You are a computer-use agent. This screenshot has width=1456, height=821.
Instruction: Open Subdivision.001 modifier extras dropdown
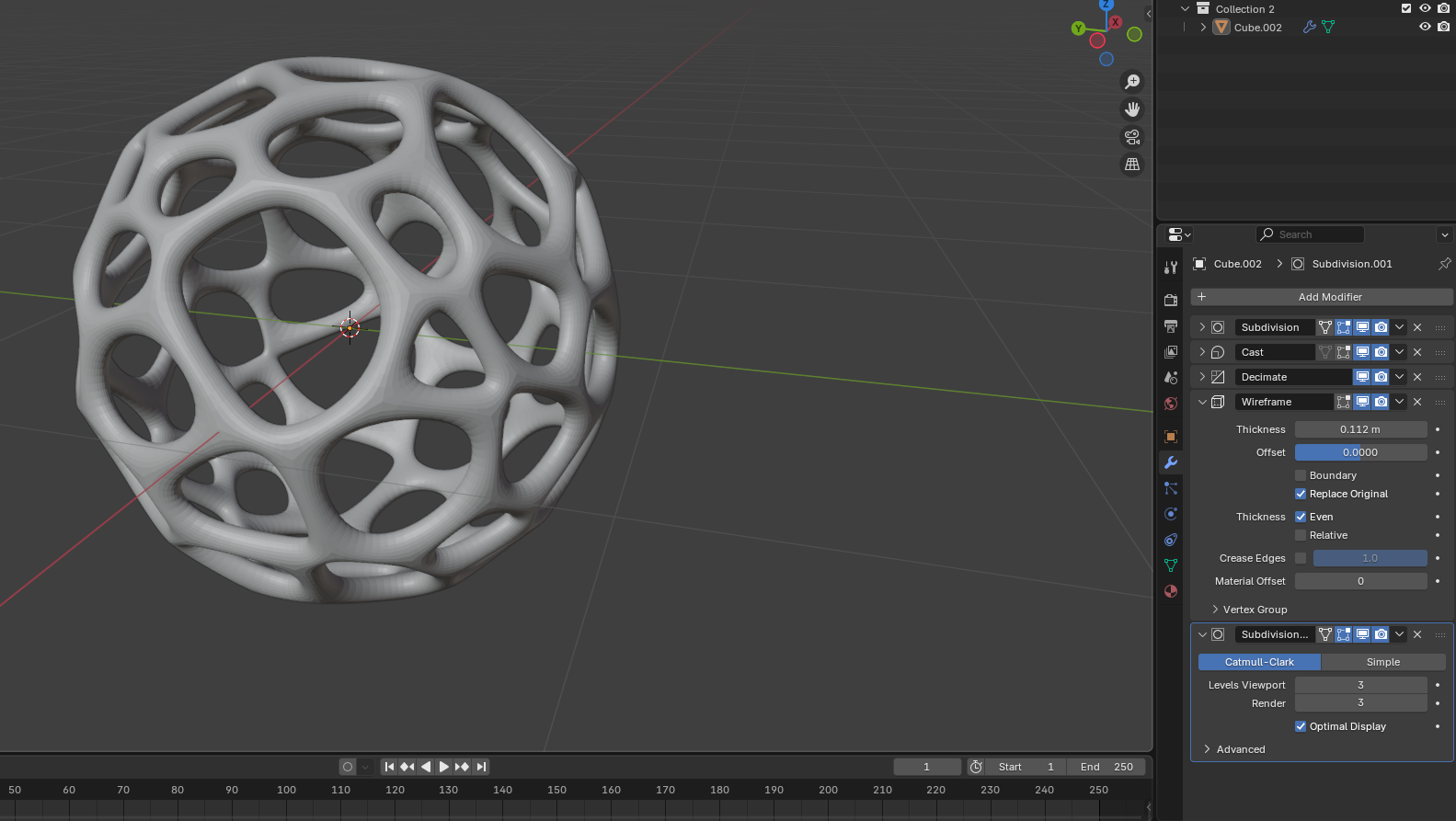click(x=1399, y=634)
